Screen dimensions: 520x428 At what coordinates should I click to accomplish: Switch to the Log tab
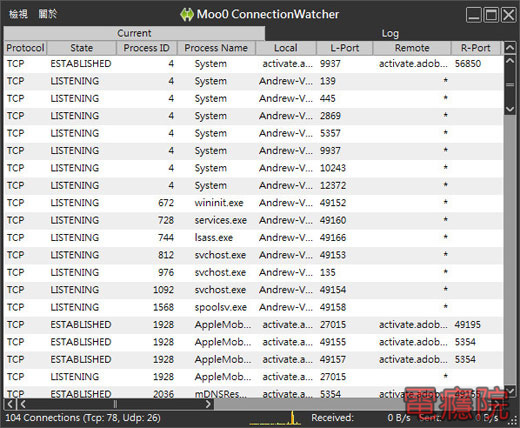point(390,33)
